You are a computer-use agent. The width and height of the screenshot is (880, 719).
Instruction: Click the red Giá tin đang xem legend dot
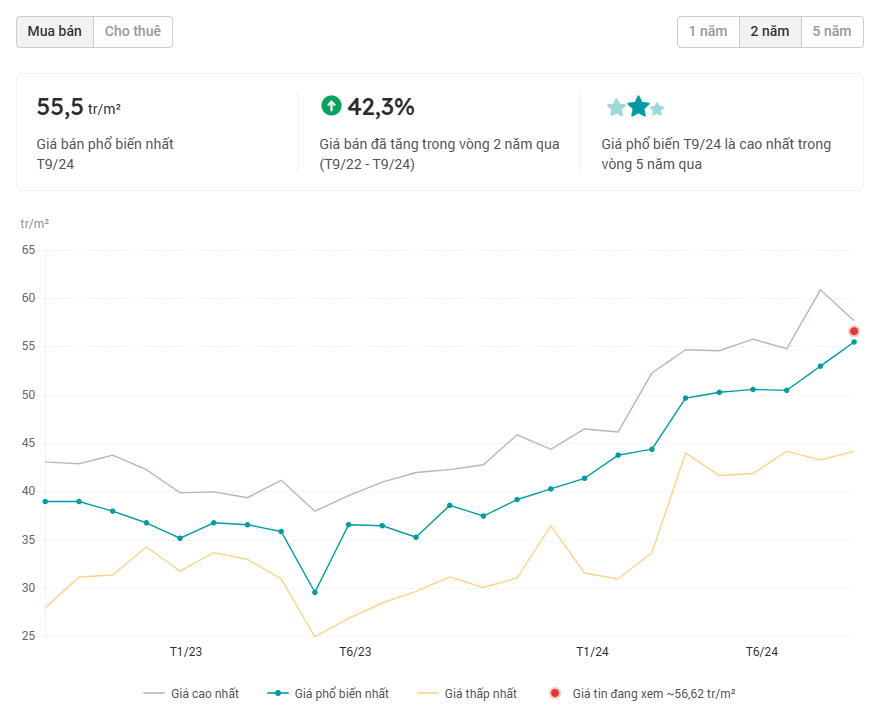555,693
